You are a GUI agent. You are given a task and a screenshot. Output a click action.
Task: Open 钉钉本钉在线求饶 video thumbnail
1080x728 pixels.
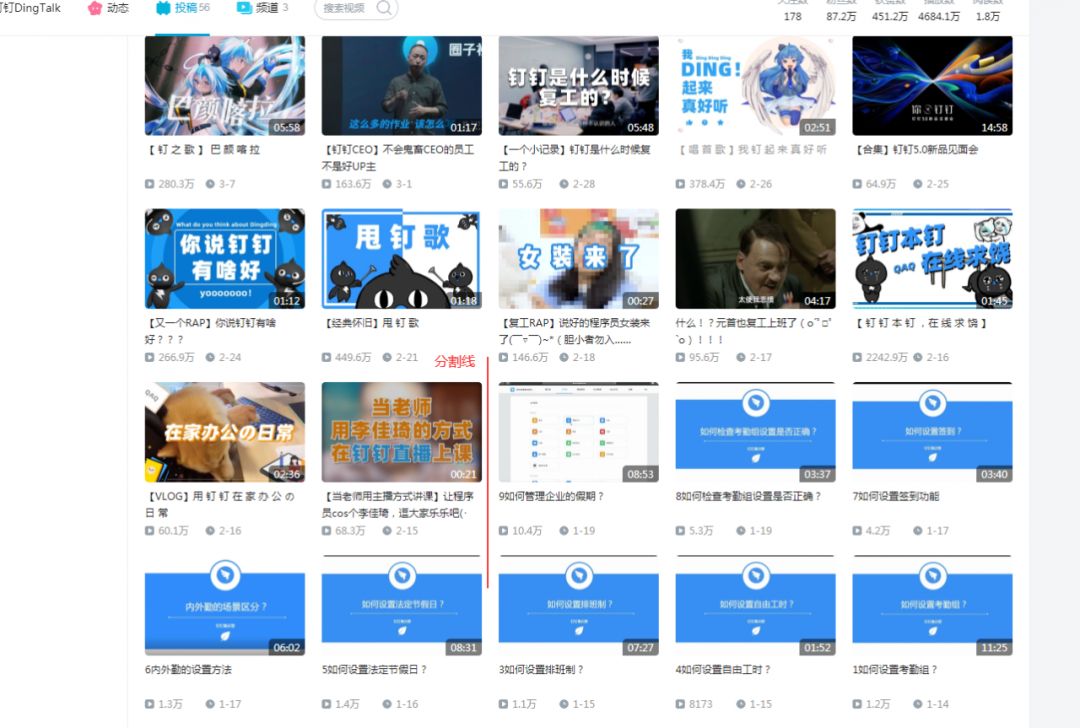pos(933,259)
